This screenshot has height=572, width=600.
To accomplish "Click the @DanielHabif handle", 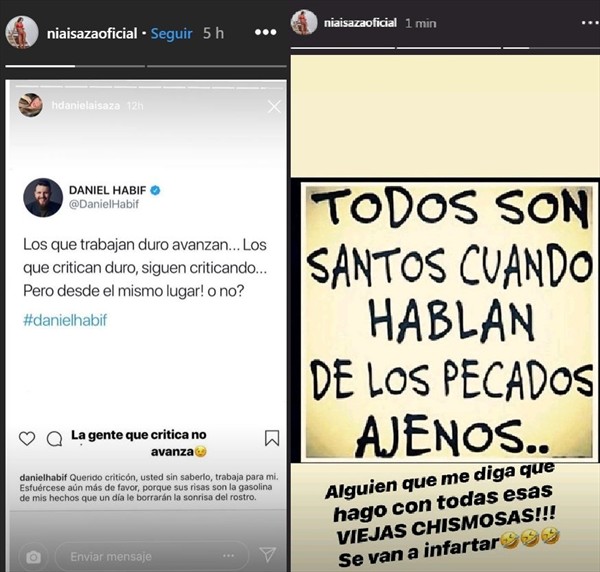I will [104, 204].
